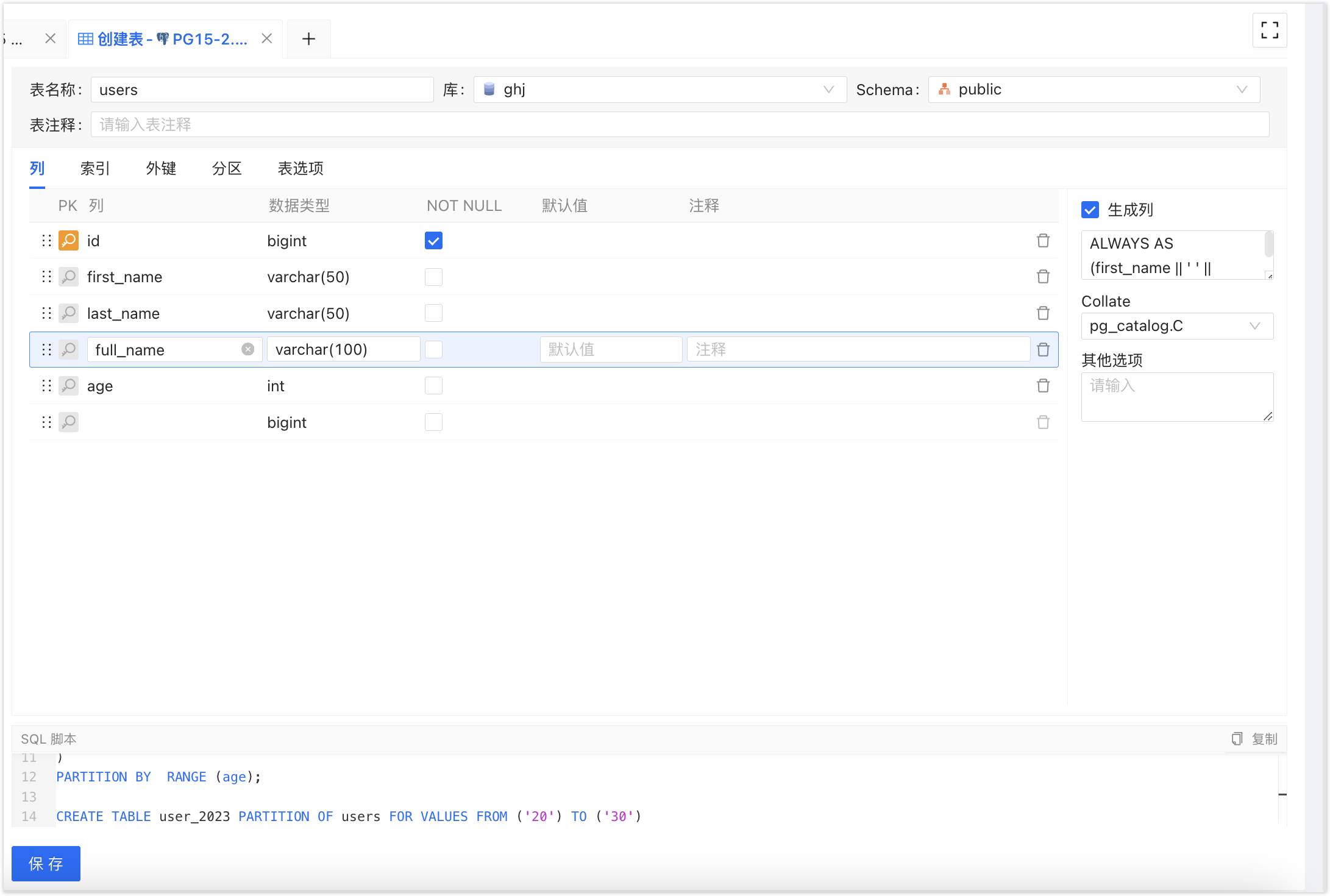Viewport: 1330px width, 896px height.
Task: Open the Collate pg_catalog.C dropdown
Action: pos(1177,326)
